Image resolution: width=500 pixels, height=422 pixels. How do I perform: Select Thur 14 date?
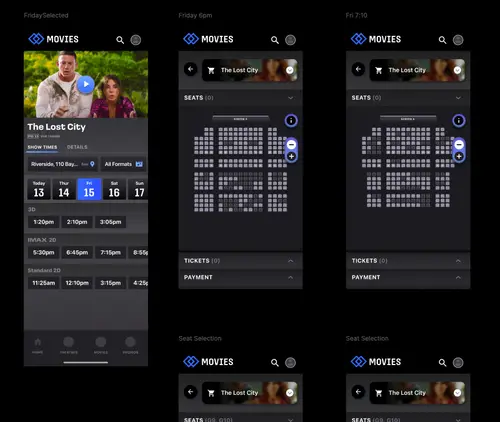(x=64, y=189)
